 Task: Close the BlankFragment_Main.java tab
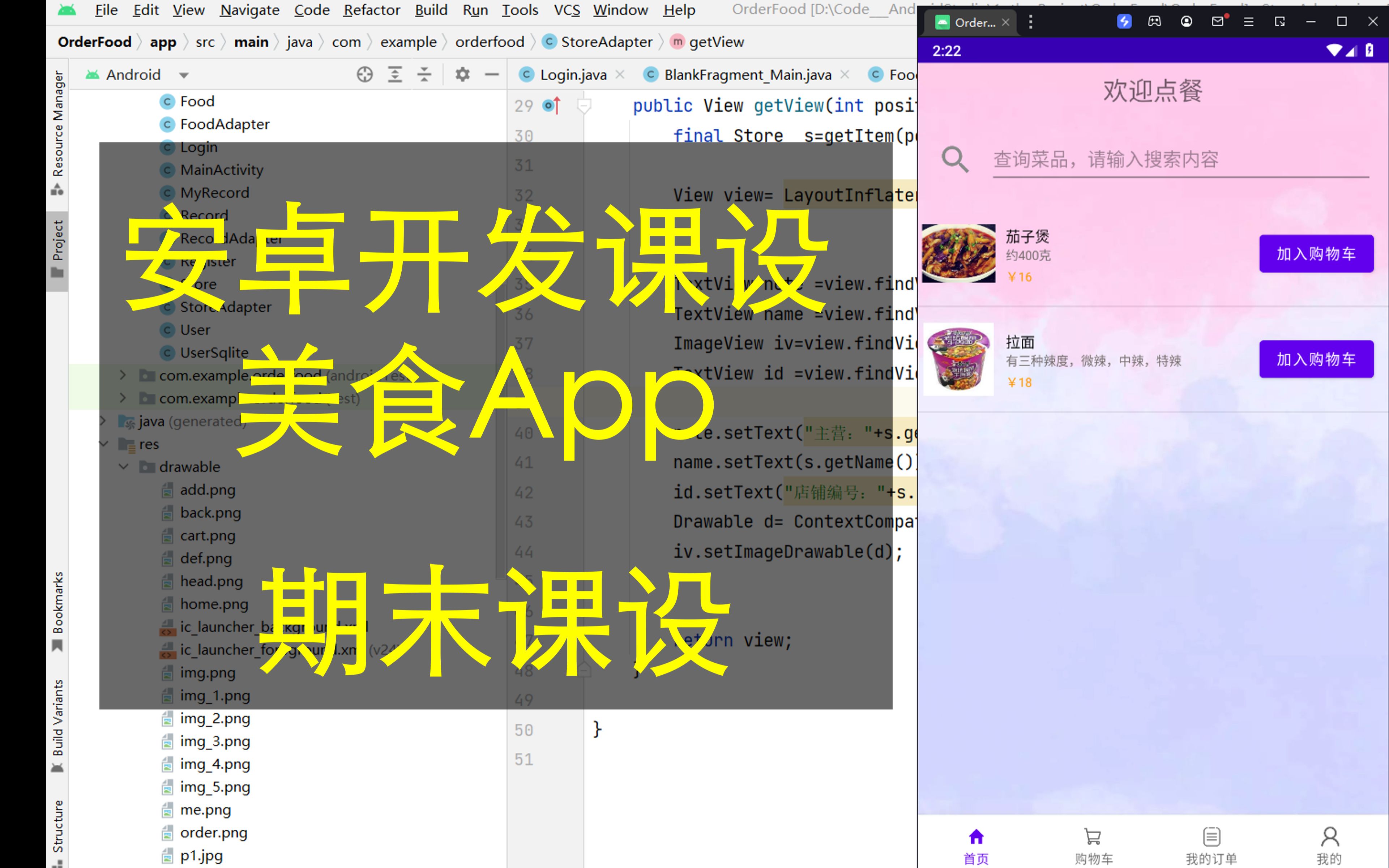click(844, 74)
